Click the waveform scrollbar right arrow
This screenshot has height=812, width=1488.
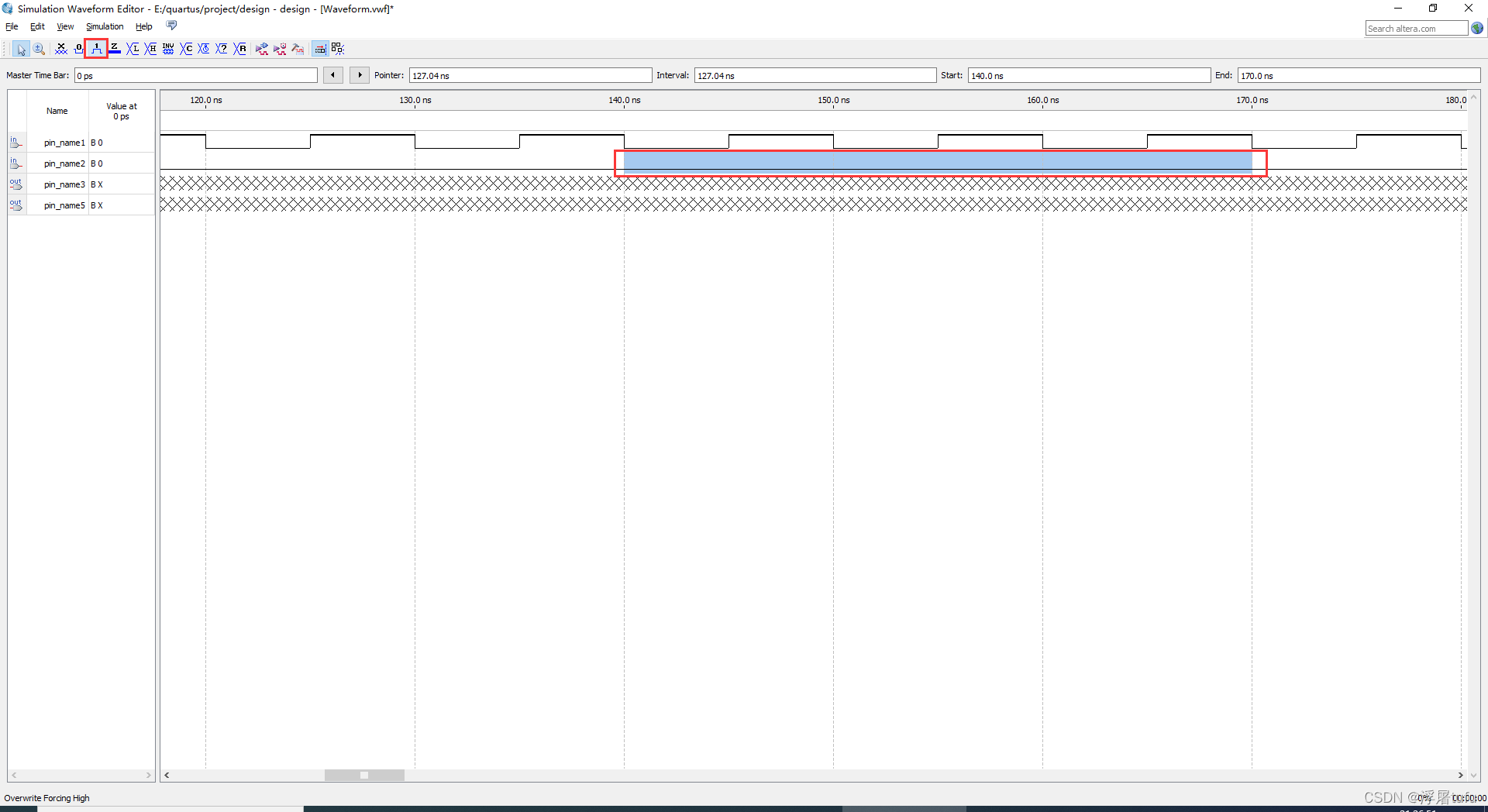(1461, 775)
